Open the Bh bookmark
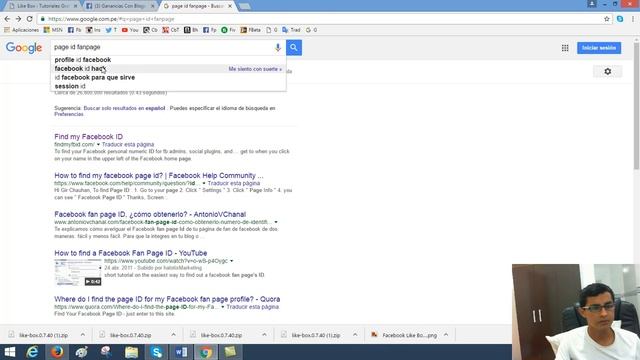 pyautogui.click(x=191, y=30)
